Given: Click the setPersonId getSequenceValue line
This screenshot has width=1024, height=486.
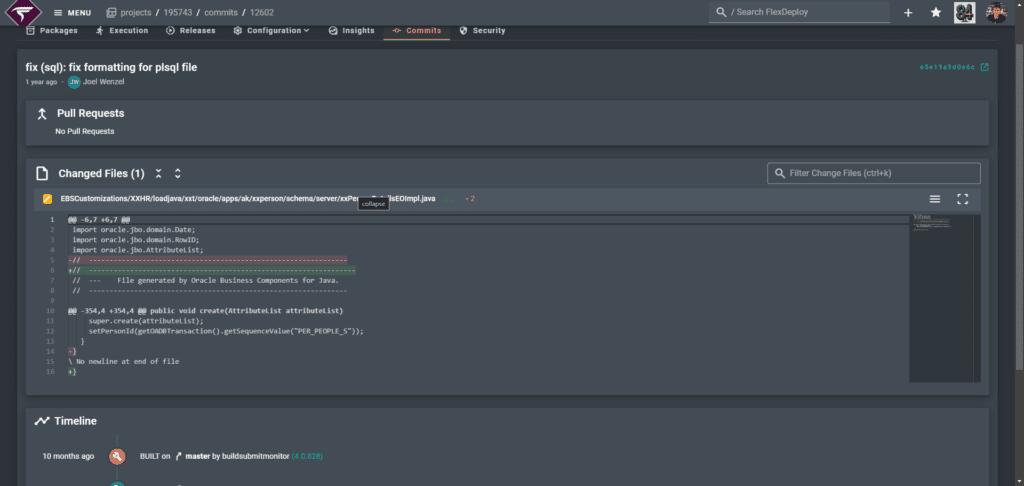Looking at the screenshot, I should [x=226, y=331].
